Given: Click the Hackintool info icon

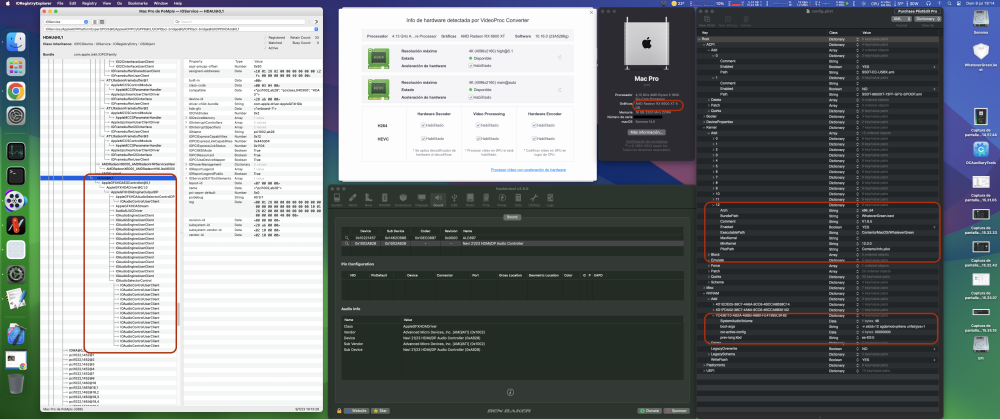Looking at the screenshot, I should point(510,392).
